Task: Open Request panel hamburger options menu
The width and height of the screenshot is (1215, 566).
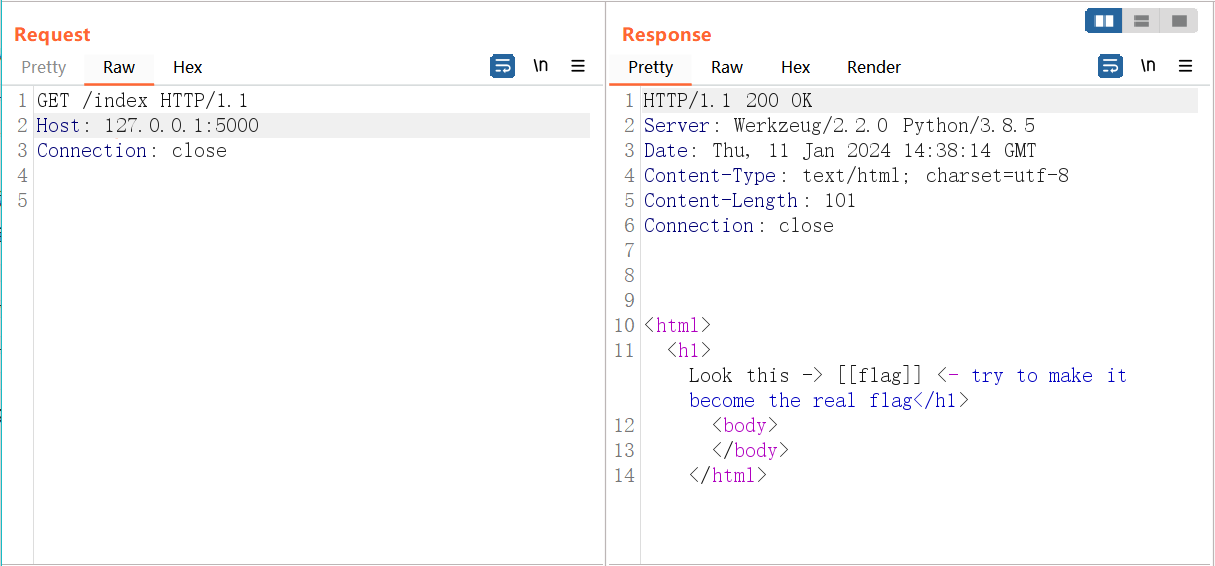Action: coord(578,66)
